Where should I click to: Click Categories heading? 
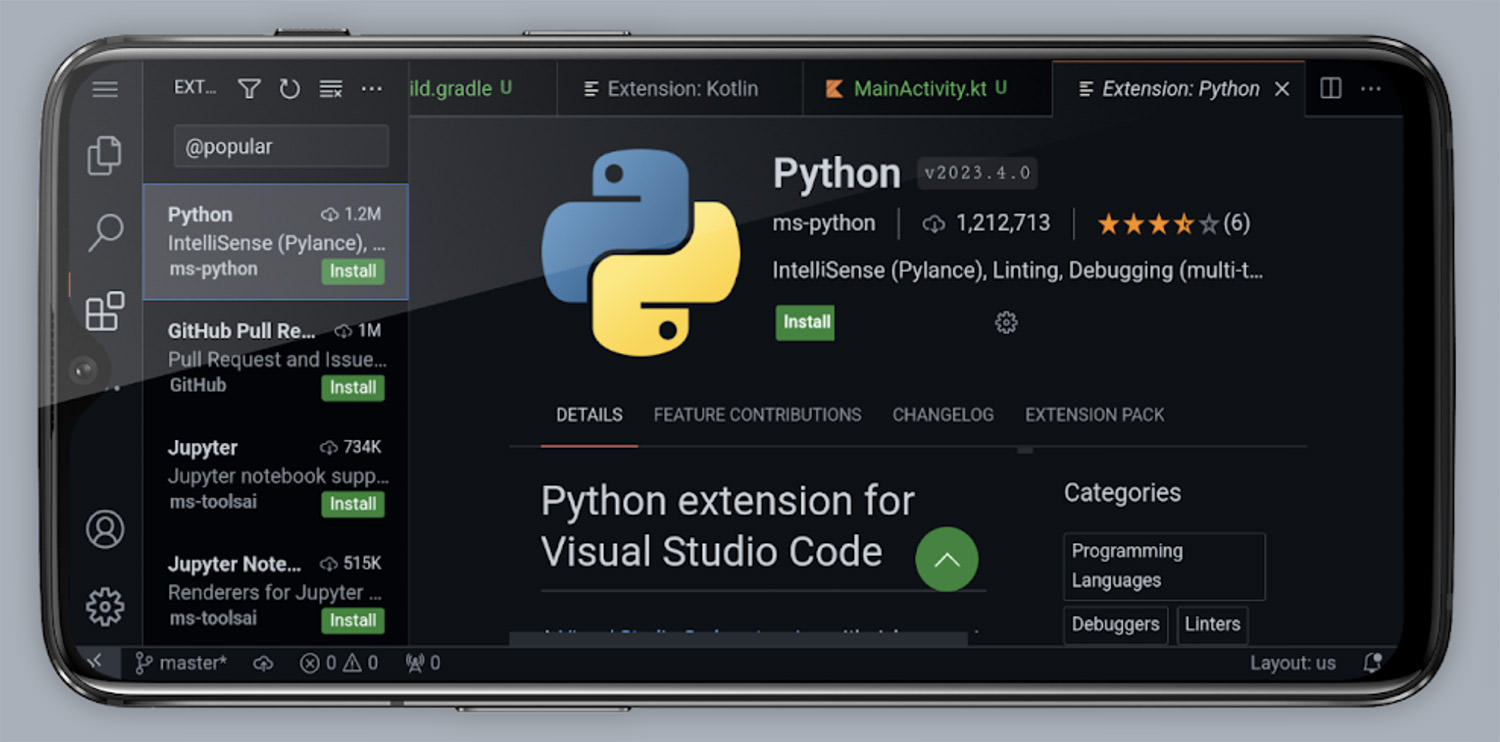tap(1122, 493)
